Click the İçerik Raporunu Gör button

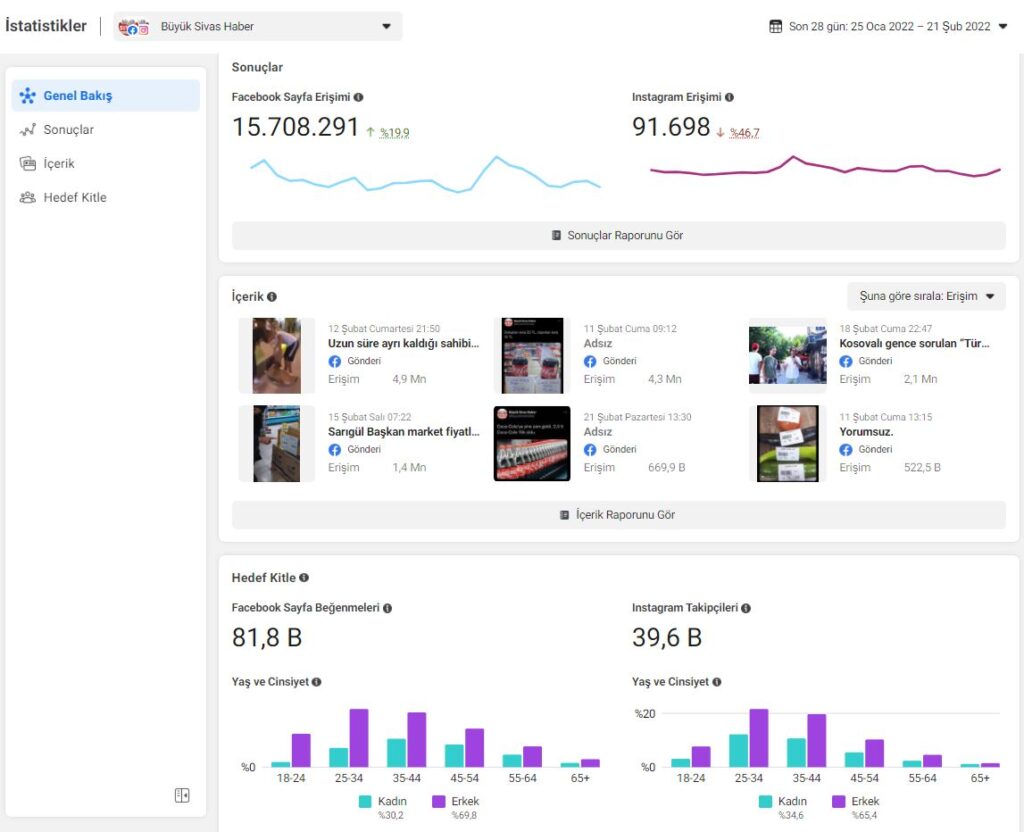pos(618,515)
